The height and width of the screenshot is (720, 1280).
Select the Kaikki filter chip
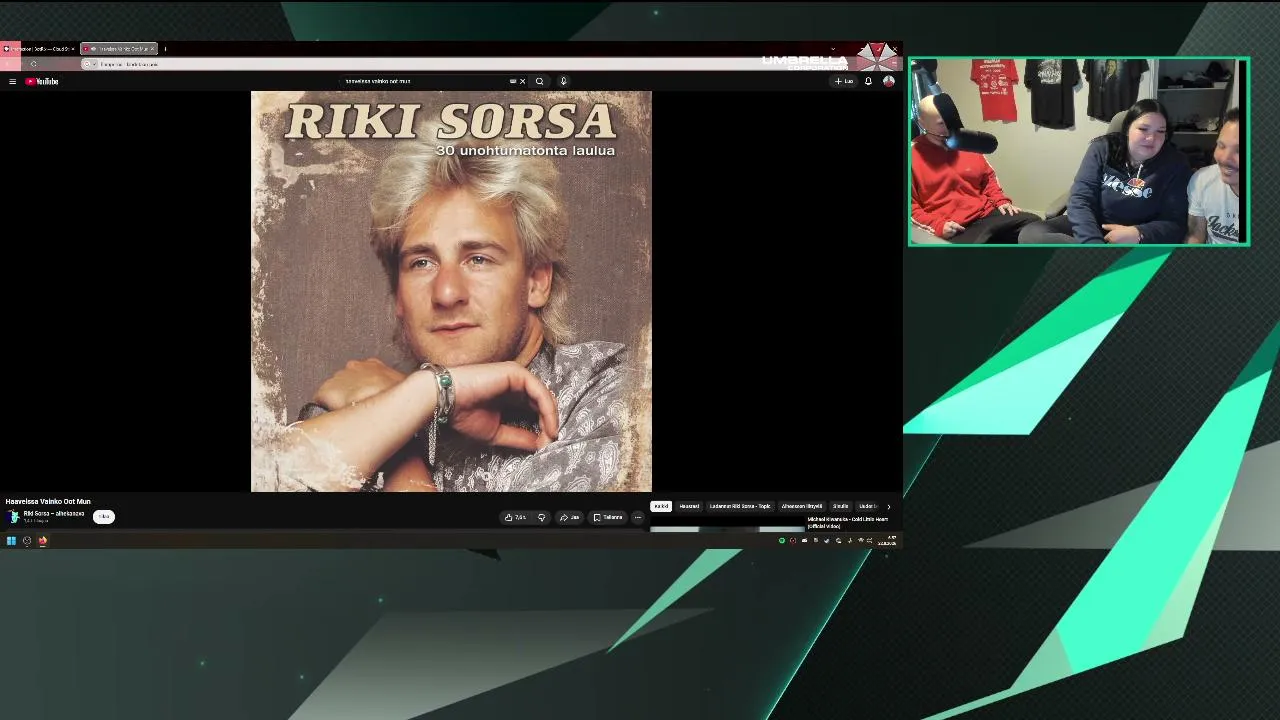pos(661,506)
